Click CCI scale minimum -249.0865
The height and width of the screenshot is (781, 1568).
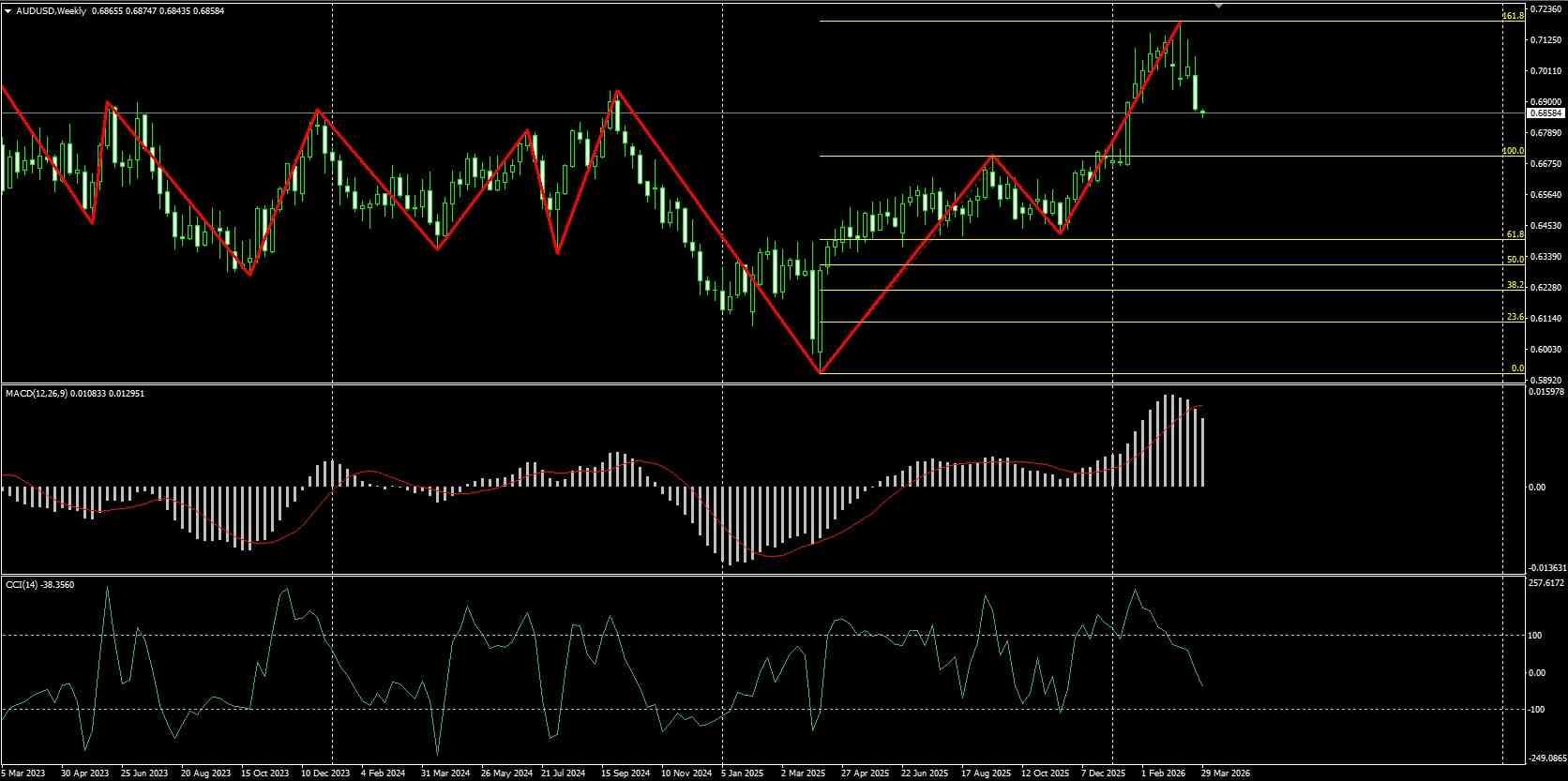click(x=1545, y=758)
